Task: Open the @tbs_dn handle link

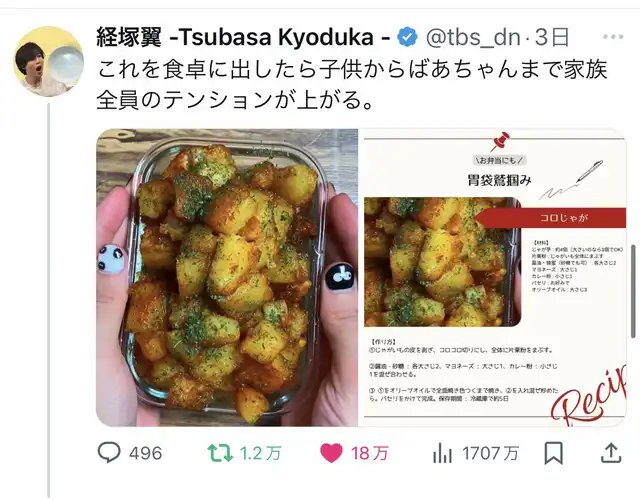Action: pos(473,37)
